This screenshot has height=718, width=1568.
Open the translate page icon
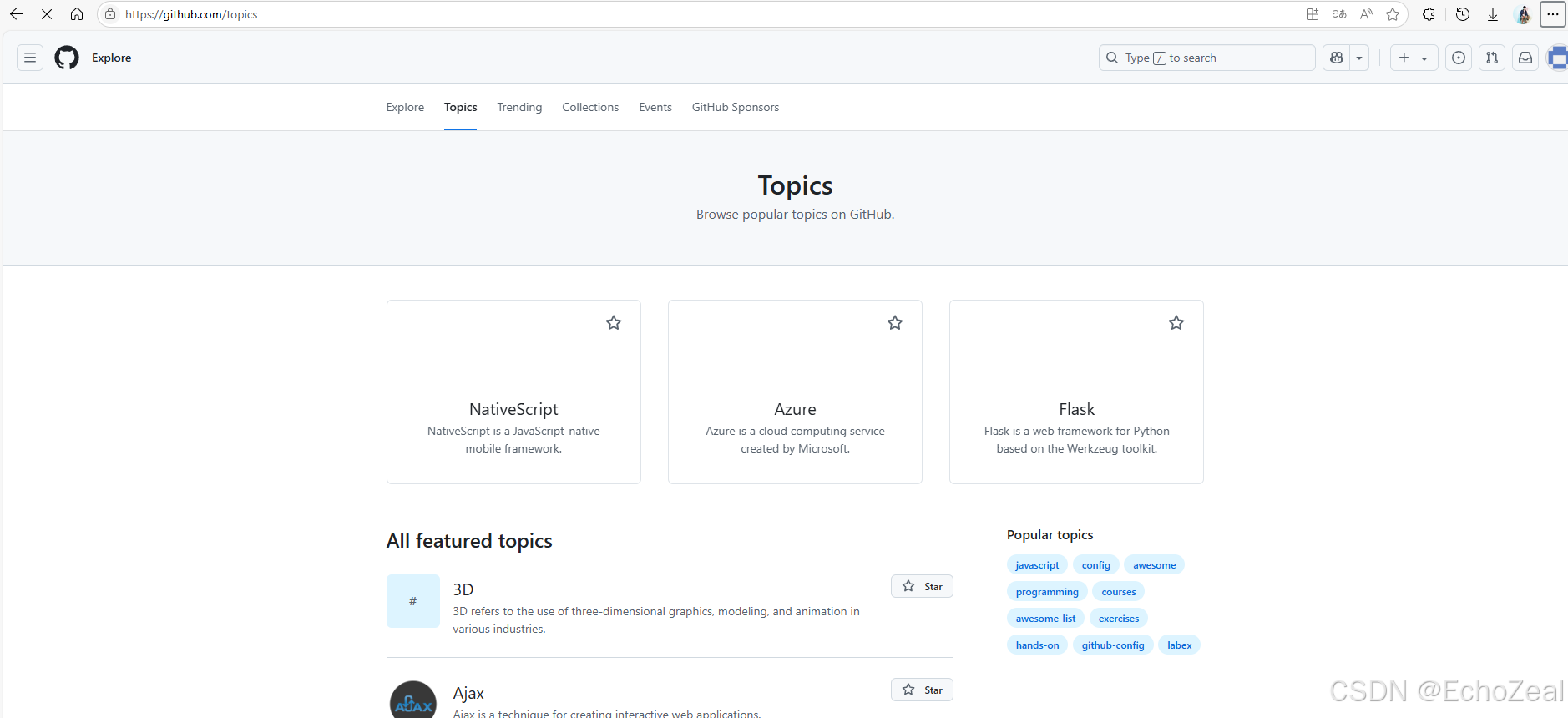click(x=1339, y=14)
